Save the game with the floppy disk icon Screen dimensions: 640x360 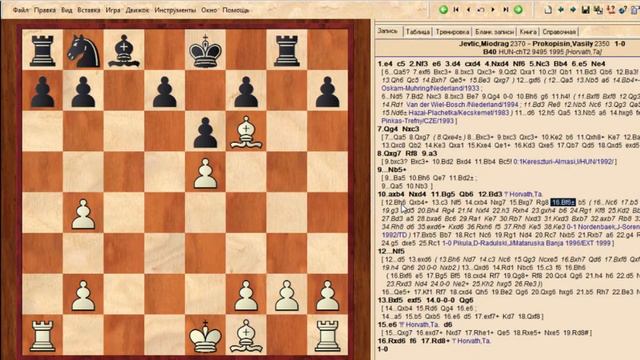586,10
